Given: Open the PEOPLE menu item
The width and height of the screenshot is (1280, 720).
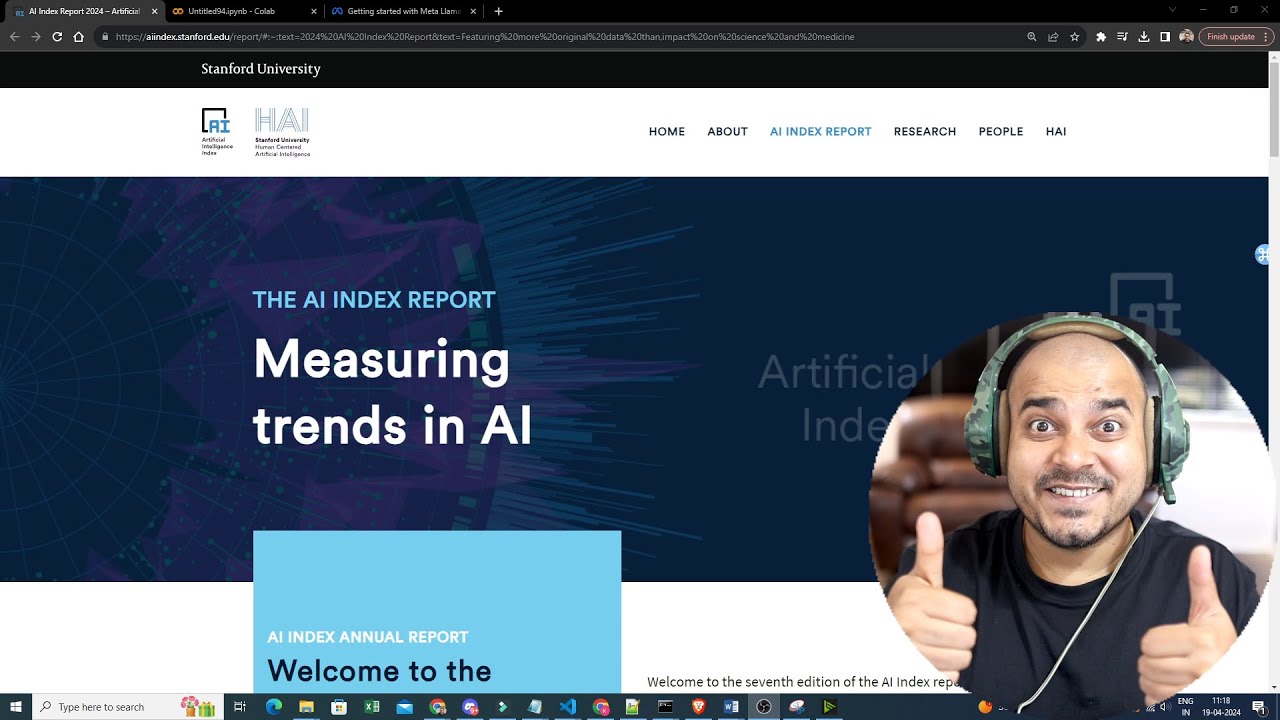Looking at the screenshot, I should click(x=1001, y=132).
